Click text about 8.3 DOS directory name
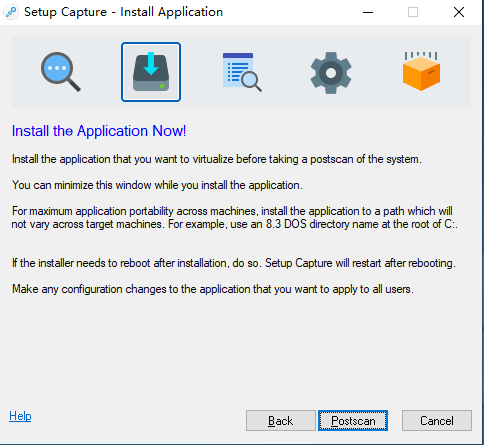 (x=312, y=224)
